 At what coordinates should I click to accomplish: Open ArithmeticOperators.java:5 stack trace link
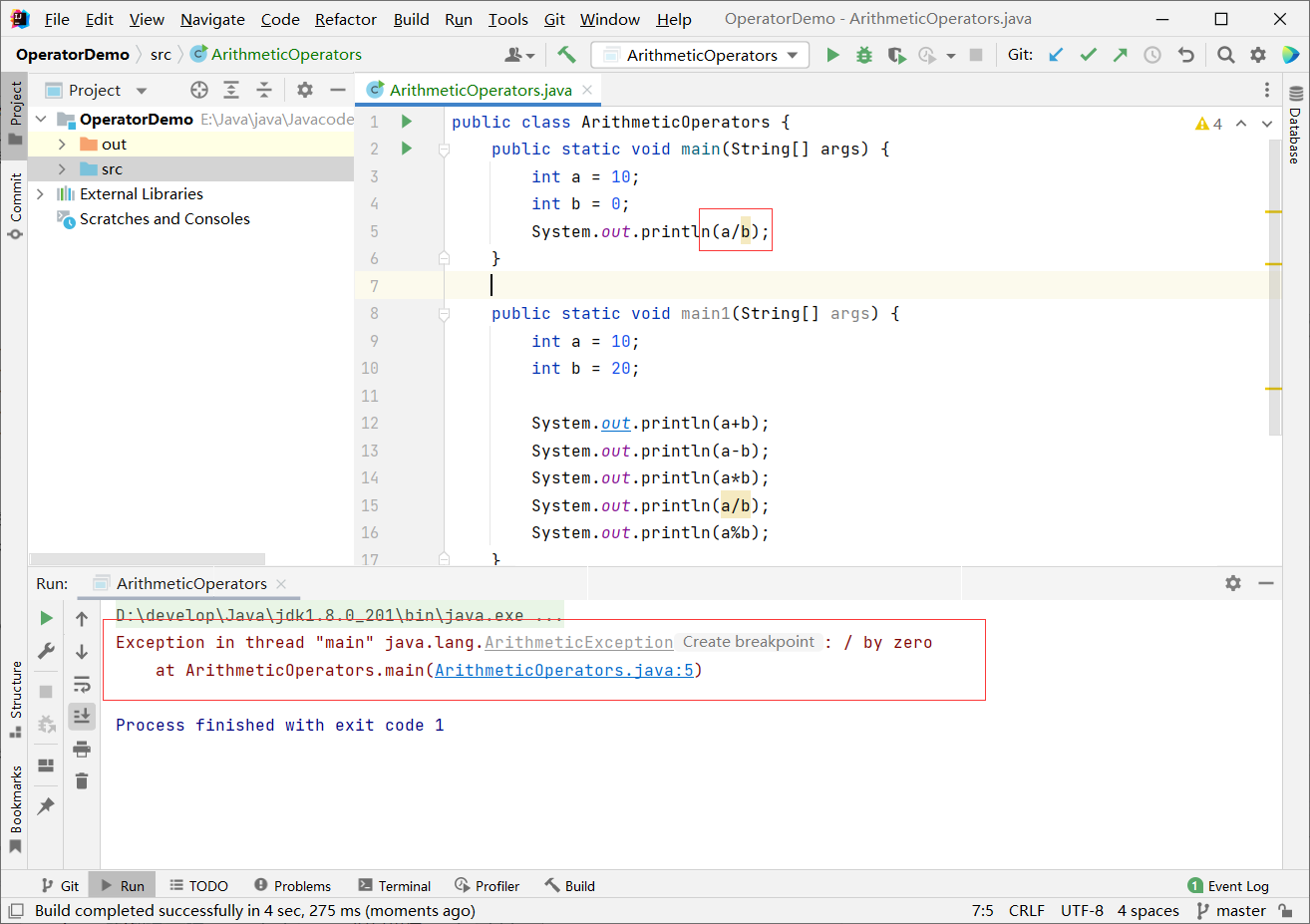[564, 670]
